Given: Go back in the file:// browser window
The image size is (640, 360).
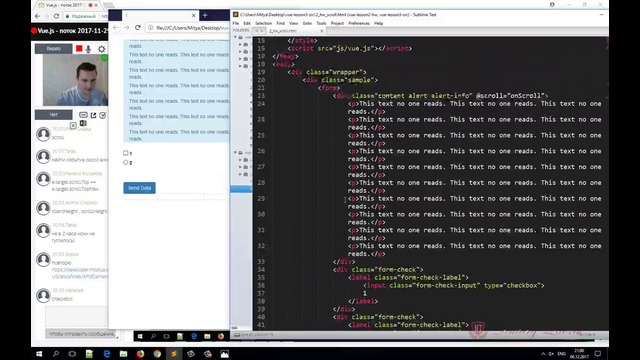Looking at the screenshot, I should pyautogui.click(x=116, y=27).
